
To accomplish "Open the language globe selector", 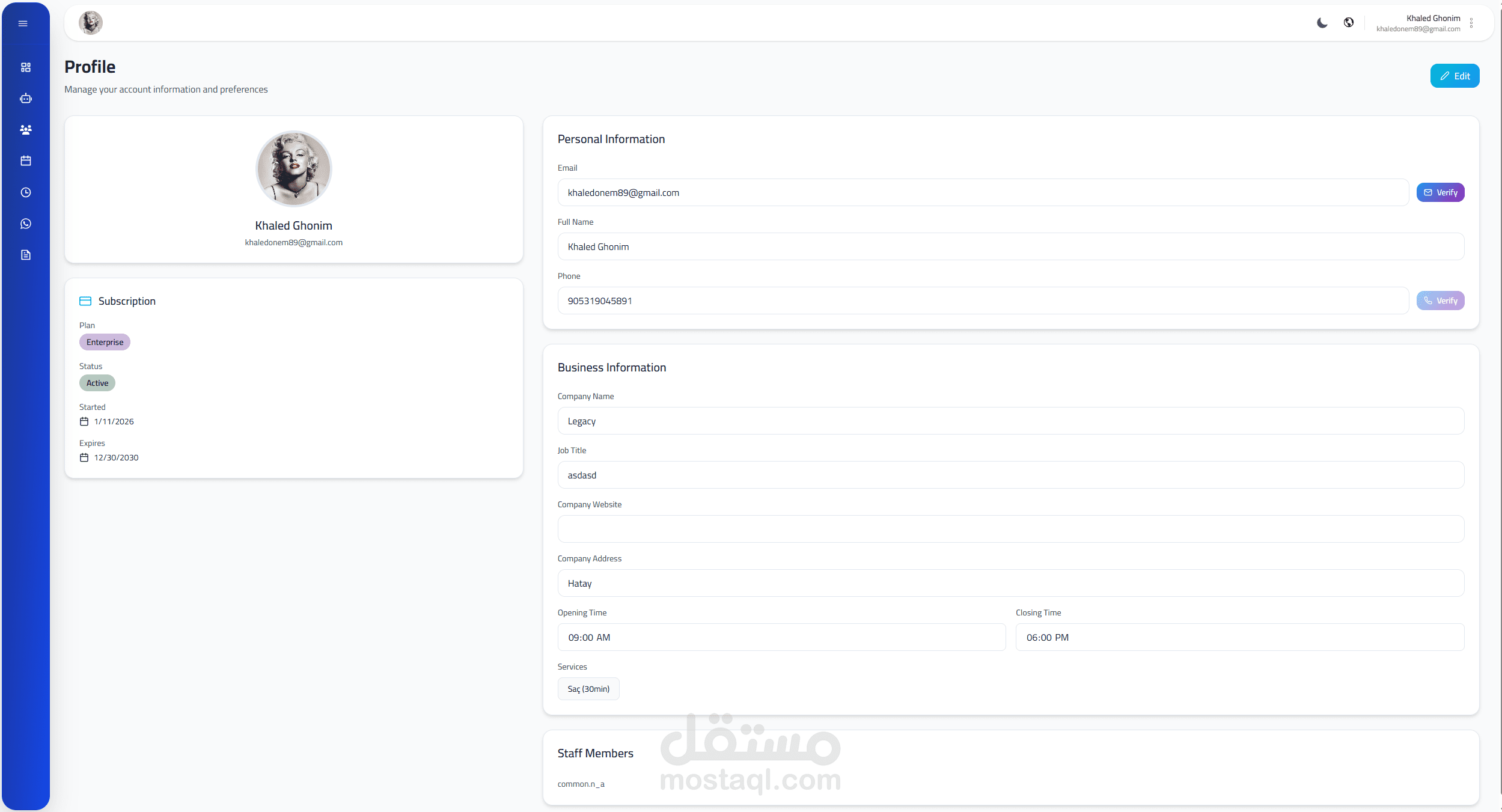I will tap(1349, 23).
